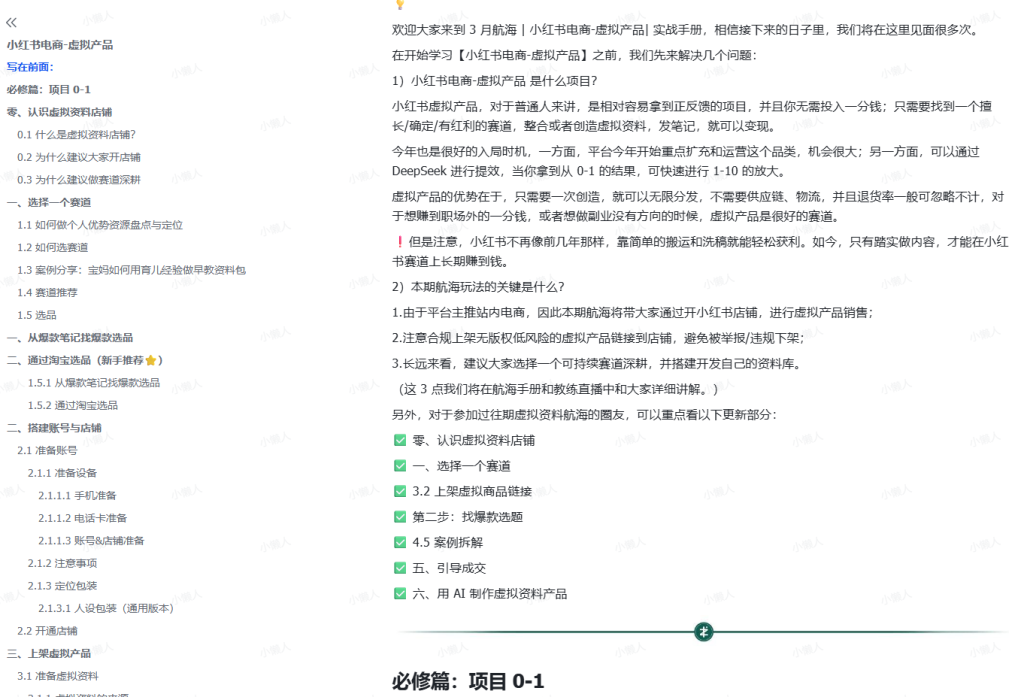Open 2.1.3.1 人设包装（通用版本）

106,608
